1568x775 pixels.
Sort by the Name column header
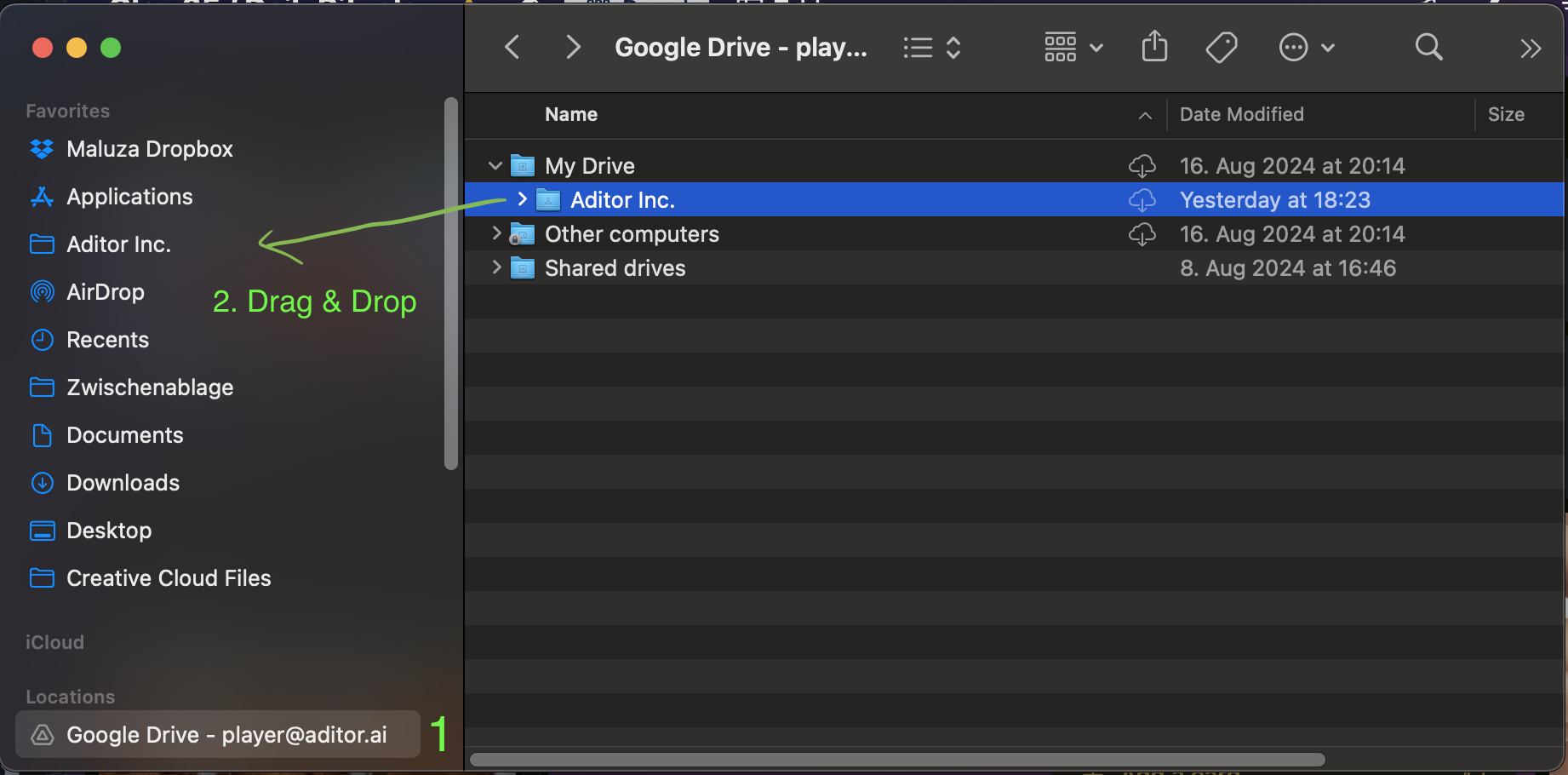pos(571,114)
